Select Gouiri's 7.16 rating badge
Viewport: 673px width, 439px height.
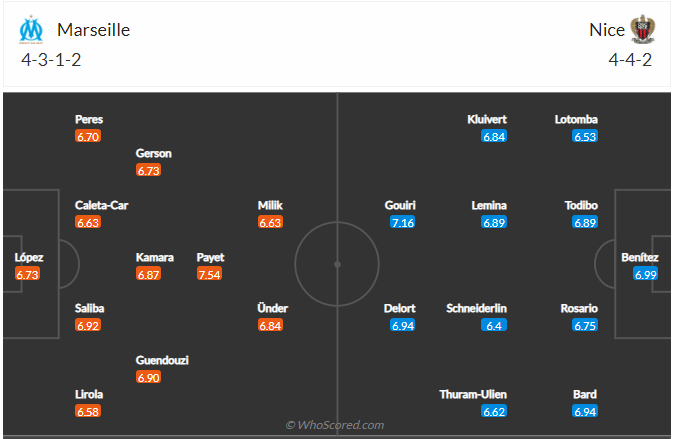click(402, 222)
